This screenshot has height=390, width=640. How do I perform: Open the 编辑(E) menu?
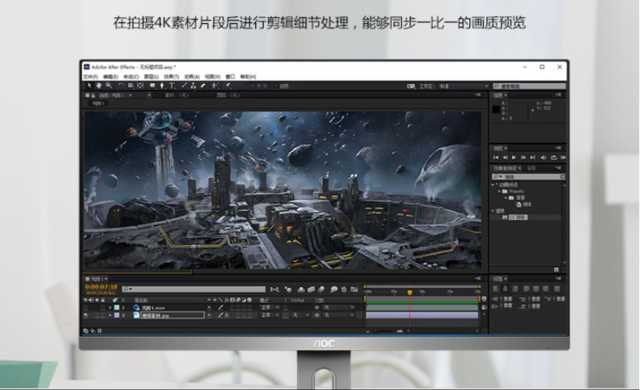[x=110, y=77]
